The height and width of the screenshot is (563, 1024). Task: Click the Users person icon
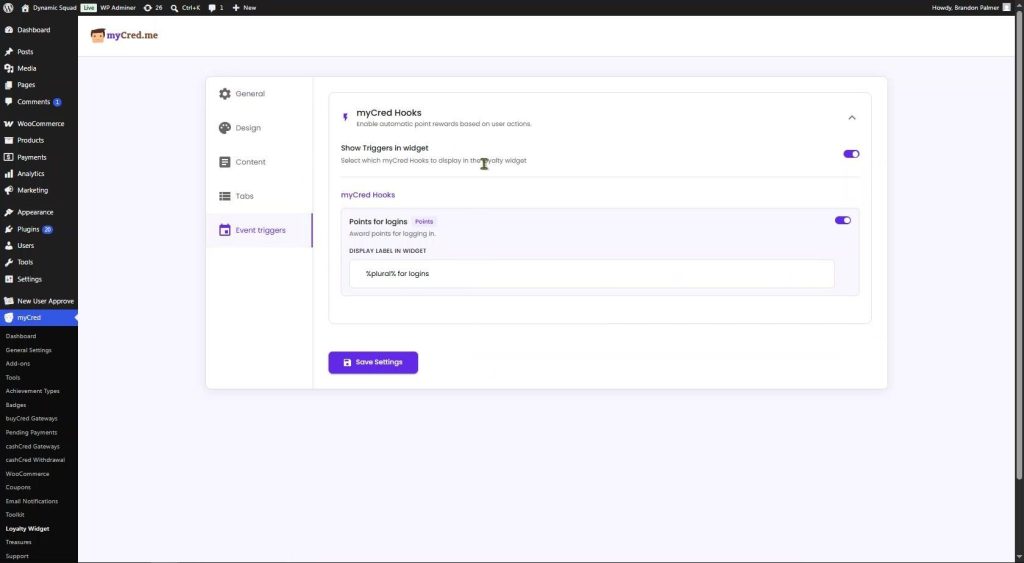[8, 246]
